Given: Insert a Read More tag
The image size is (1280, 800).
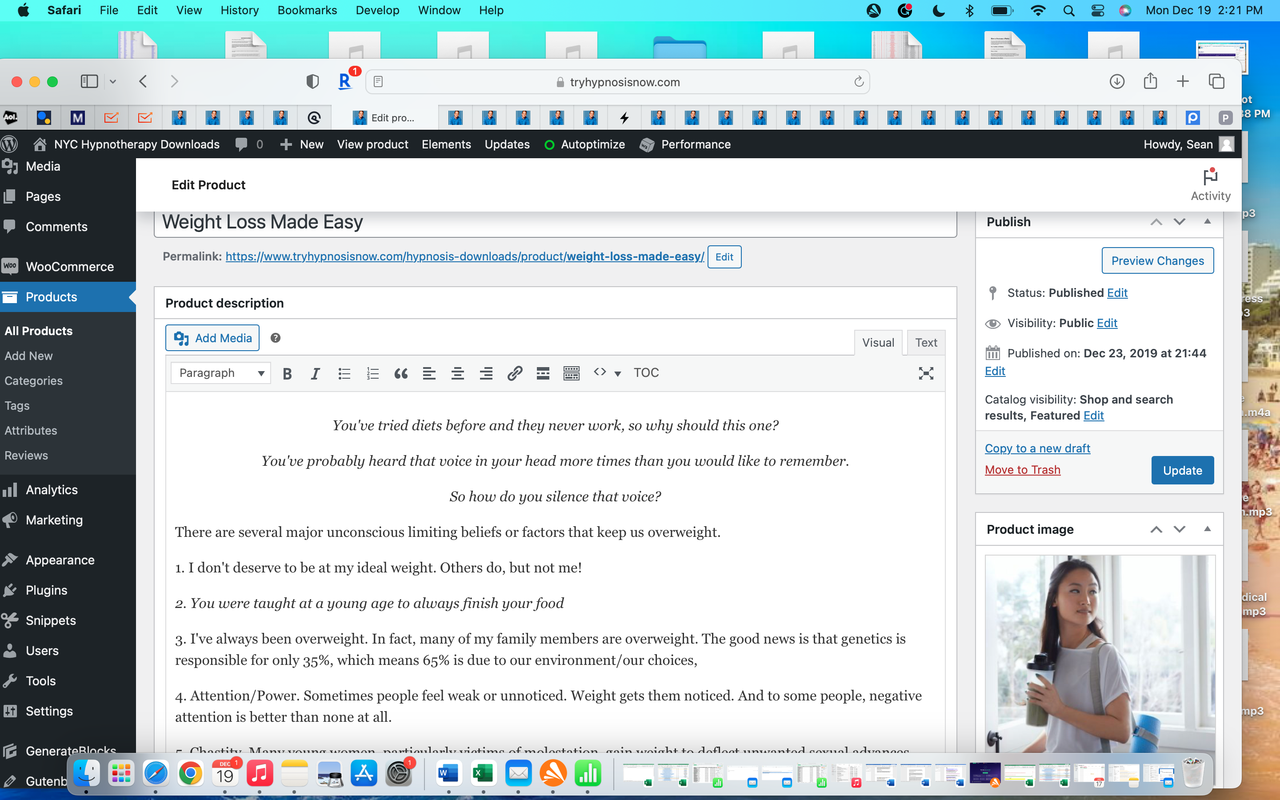Looking at the screenshot, I should [543, 373].
